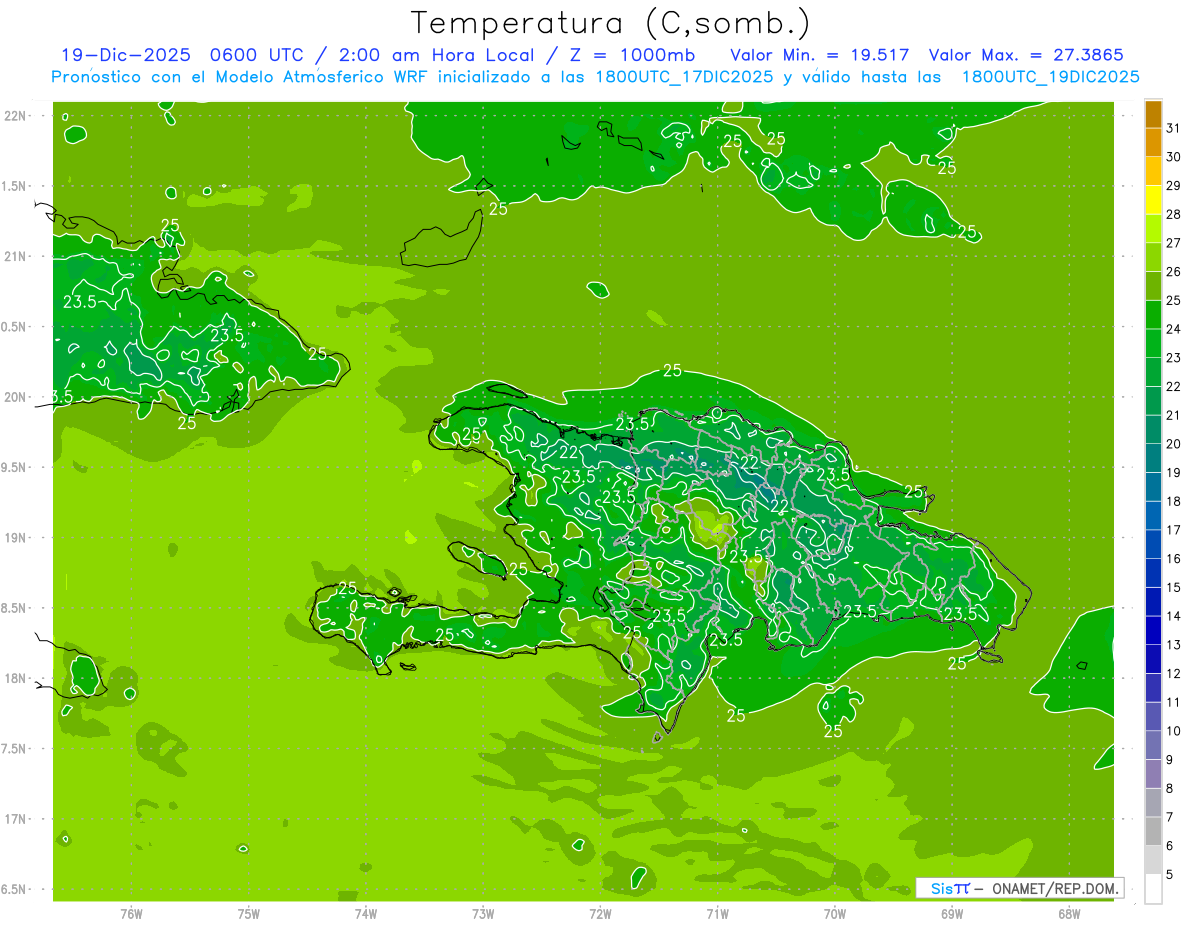Pick the gray swatch between 6 and 7

click(1154, 831)
